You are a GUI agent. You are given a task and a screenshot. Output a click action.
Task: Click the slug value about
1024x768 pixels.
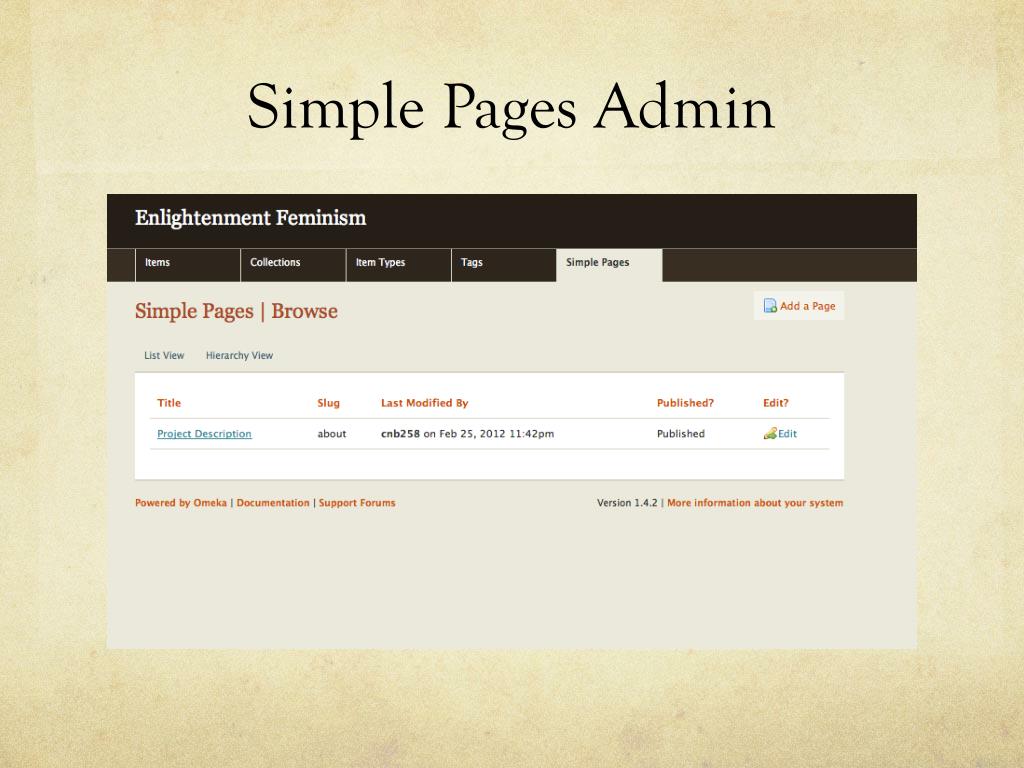coord(332,434)
